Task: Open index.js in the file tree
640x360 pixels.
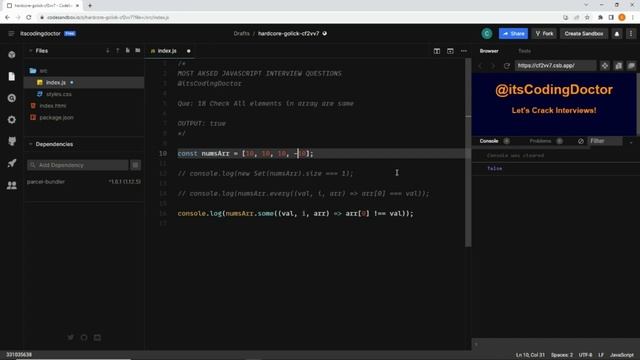Action: click(84, 82)
